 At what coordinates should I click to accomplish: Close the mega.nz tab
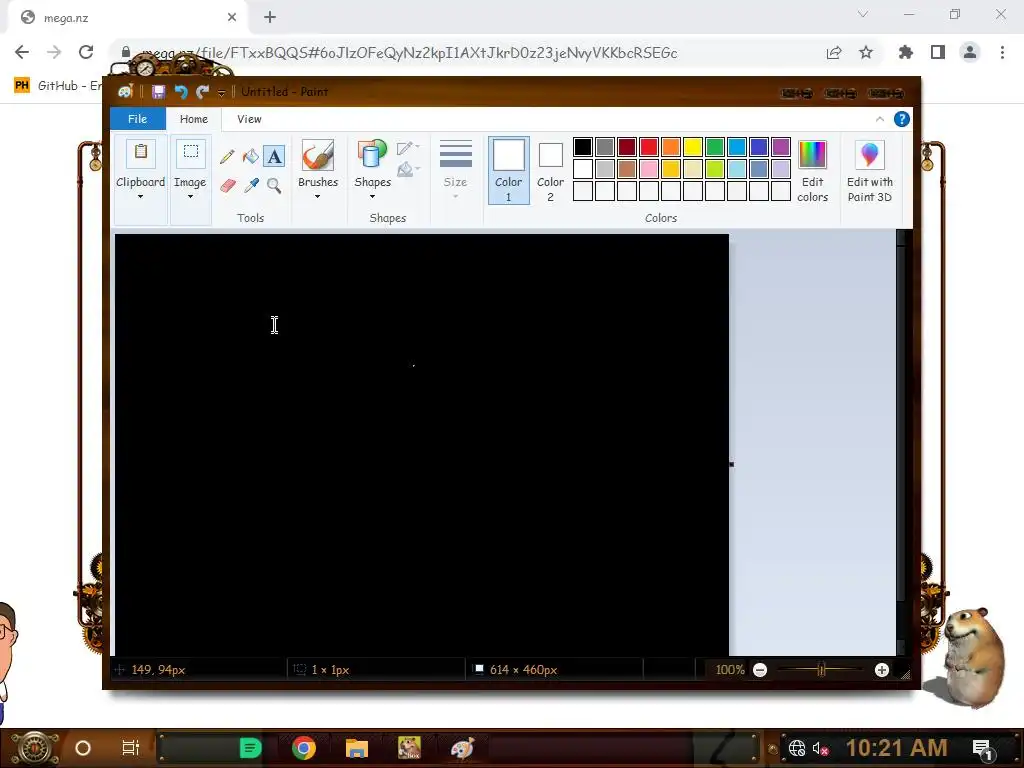coord(232,18)
